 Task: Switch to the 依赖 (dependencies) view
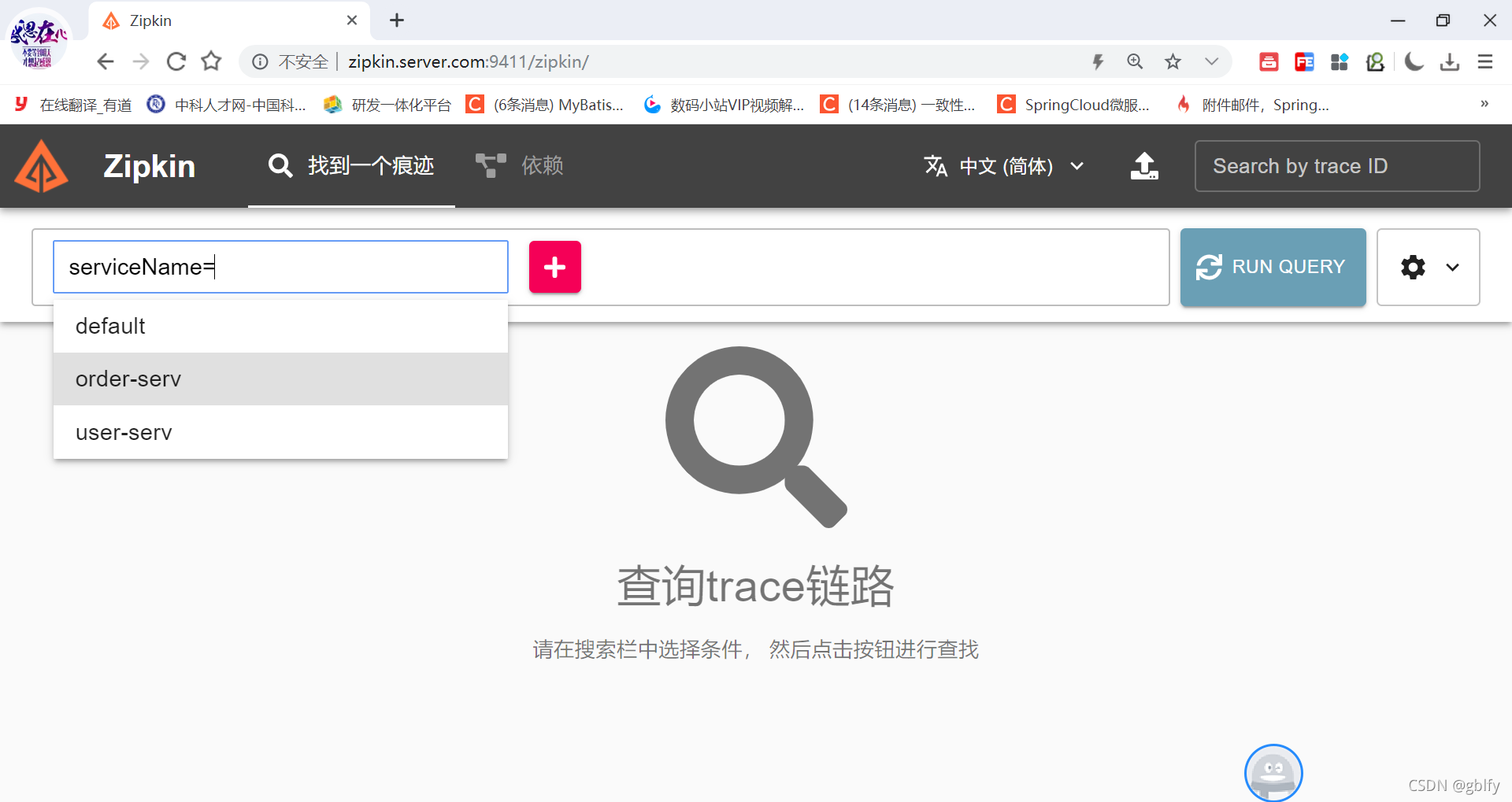point(520,165)
